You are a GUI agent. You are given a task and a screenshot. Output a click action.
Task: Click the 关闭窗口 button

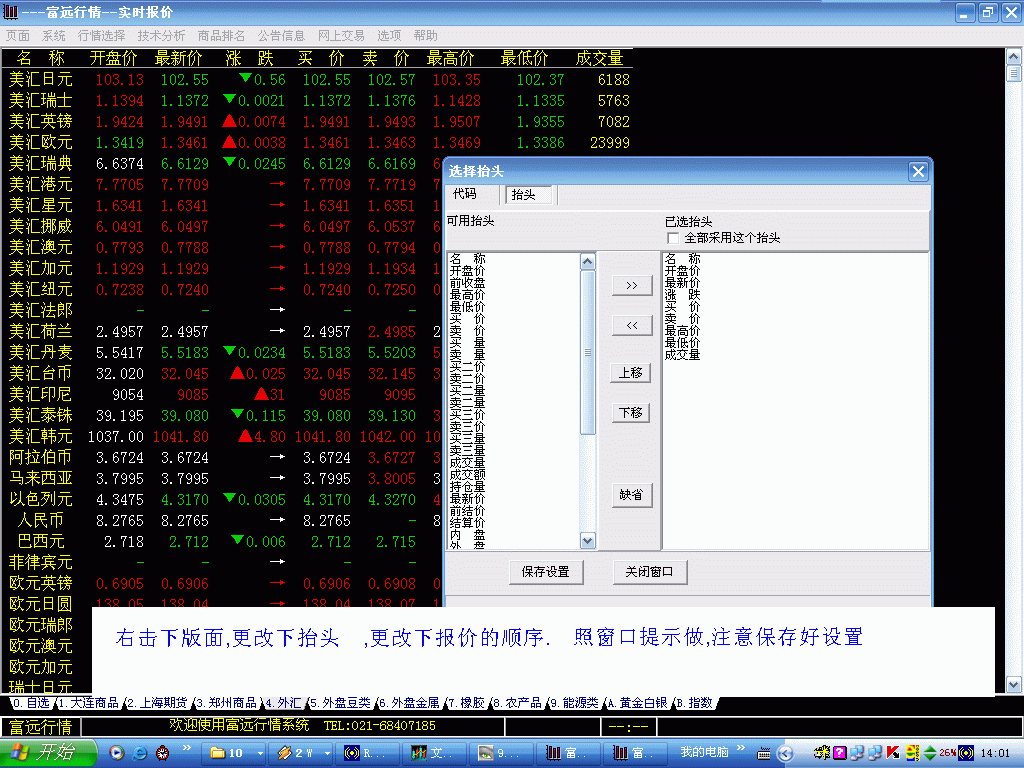[649, 572]
